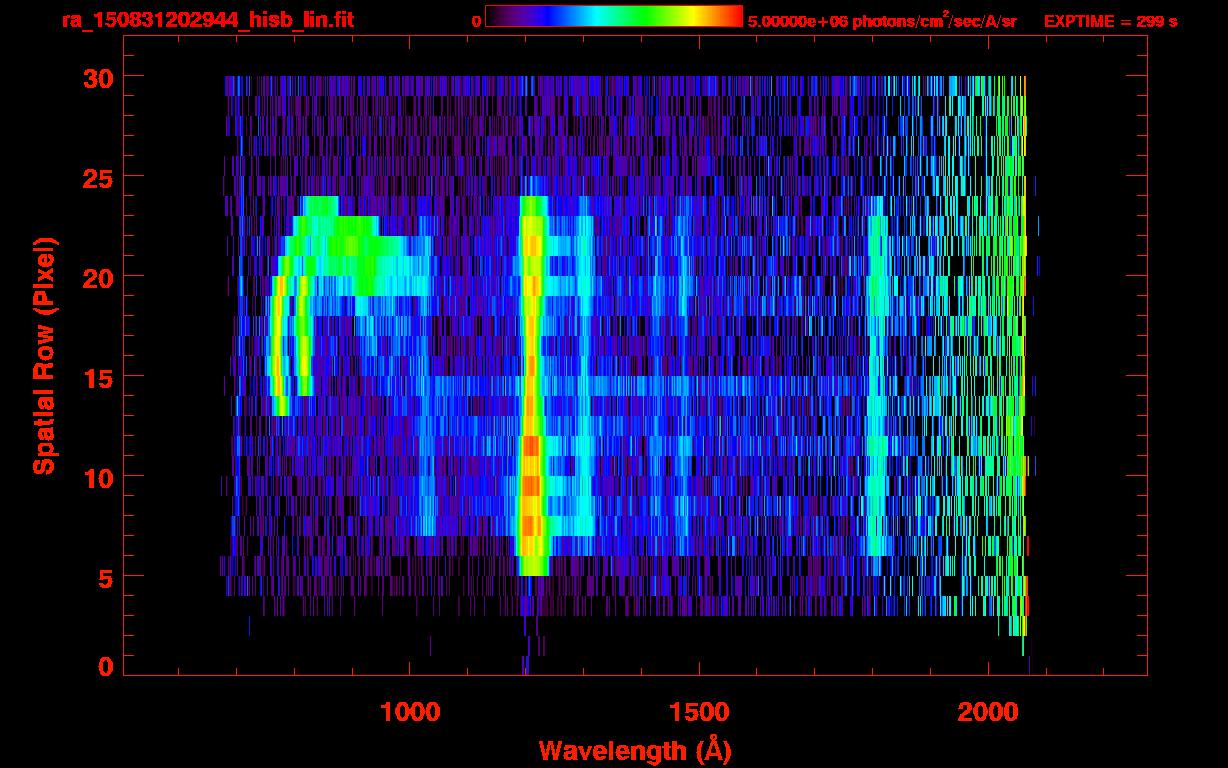Click the 2000 wavelength tick label

click(989, 712)
